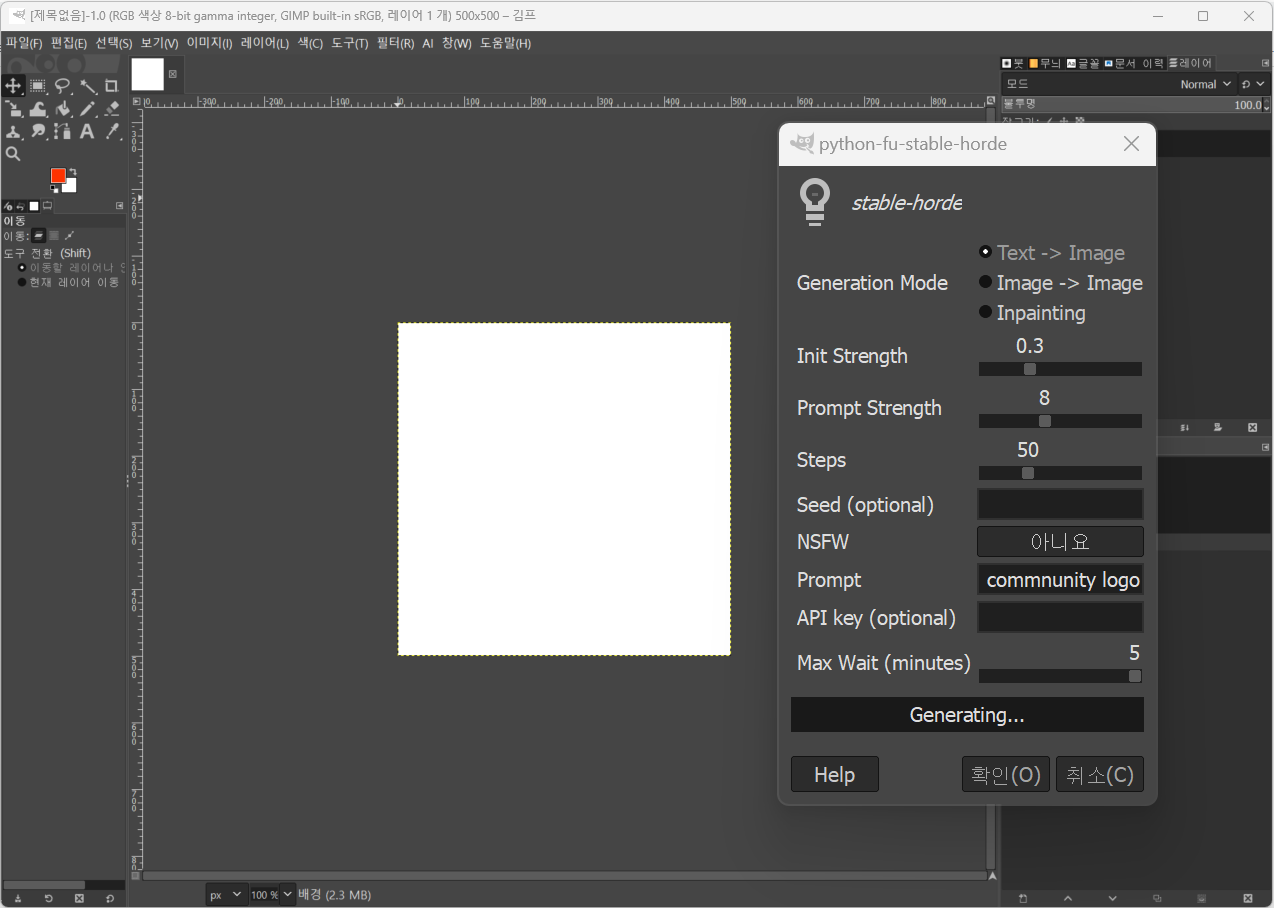
Task: Open the 선택(S) menu
Action: 114,43
